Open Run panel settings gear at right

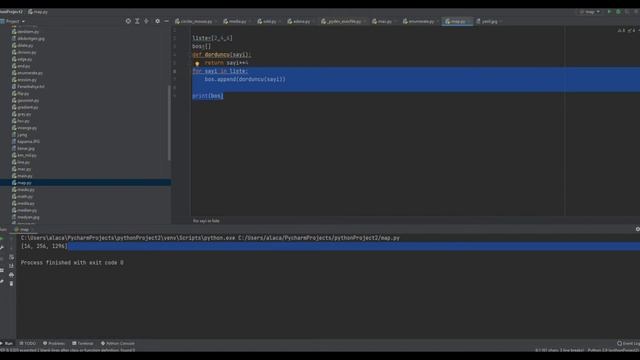[638, 229]
